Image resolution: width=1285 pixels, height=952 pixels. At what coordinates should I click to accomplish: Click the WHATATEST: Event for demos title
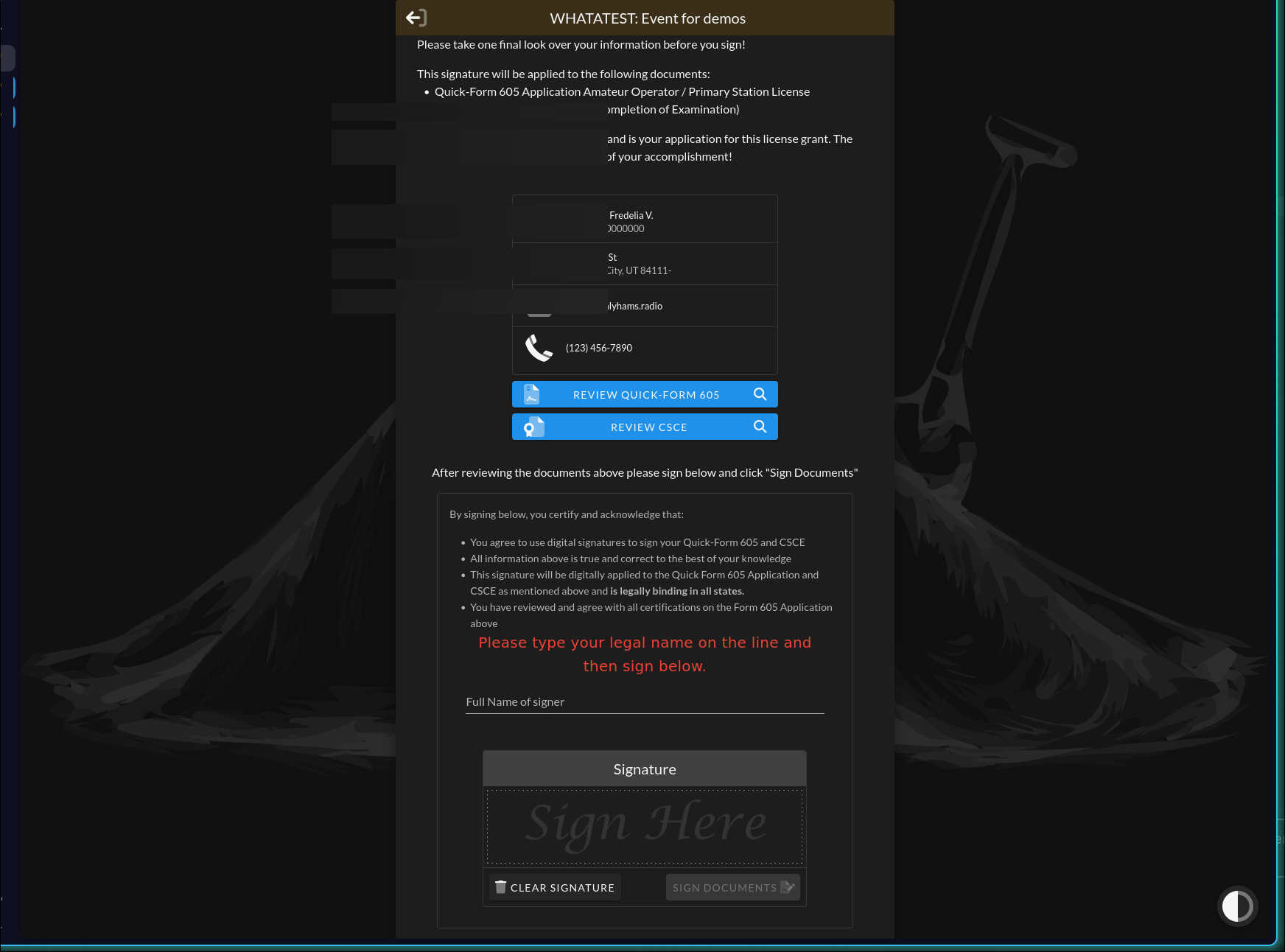648,18
